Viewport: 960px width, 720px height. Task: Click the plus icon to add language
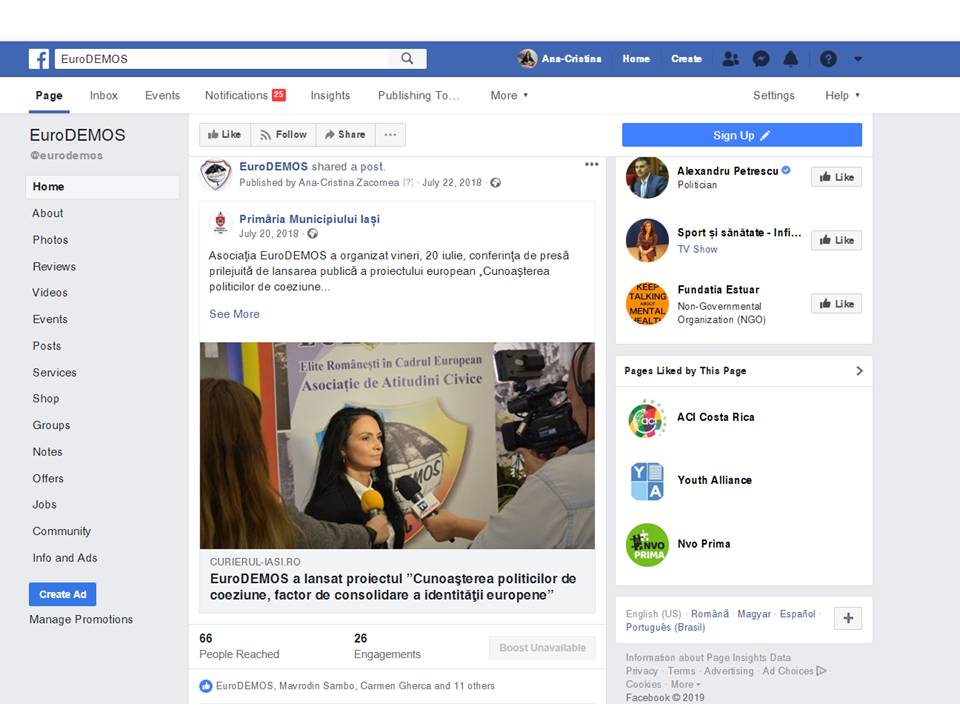(x=848, y=618)
